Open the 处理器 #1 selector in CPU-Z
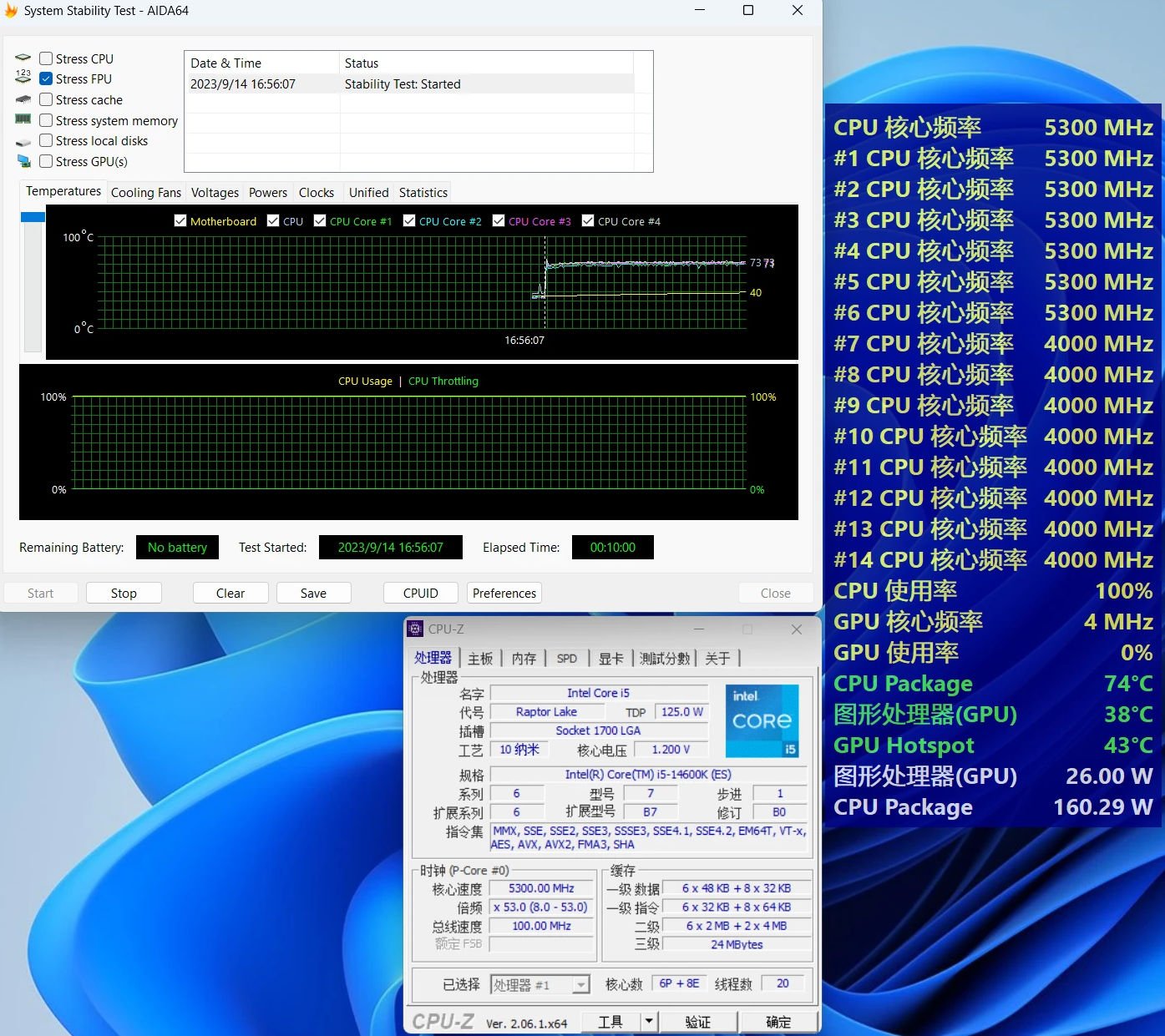This screenshot has width=1165, height=1036. 582,983
